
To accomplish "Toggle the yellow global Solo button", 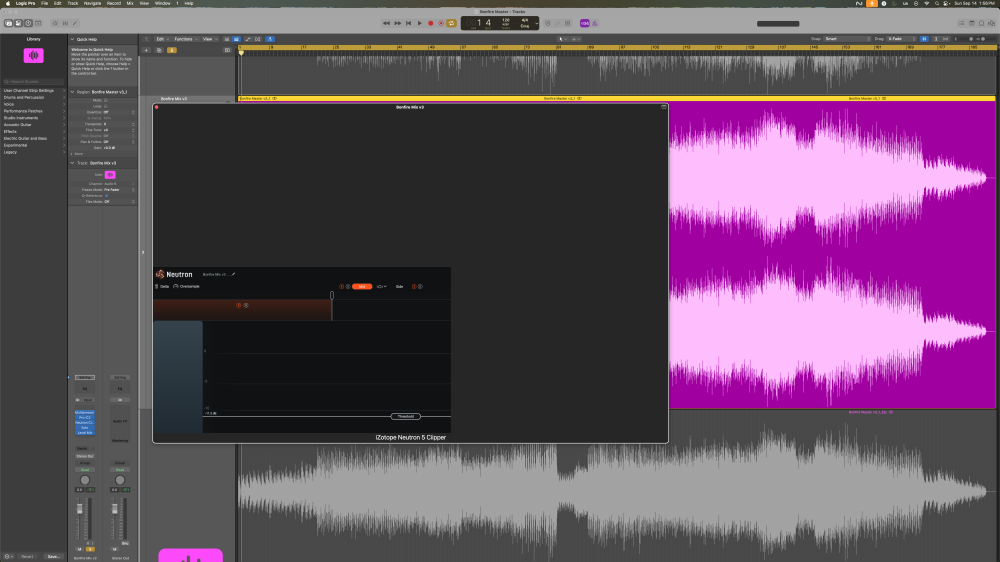I will [x=172, y=50].
